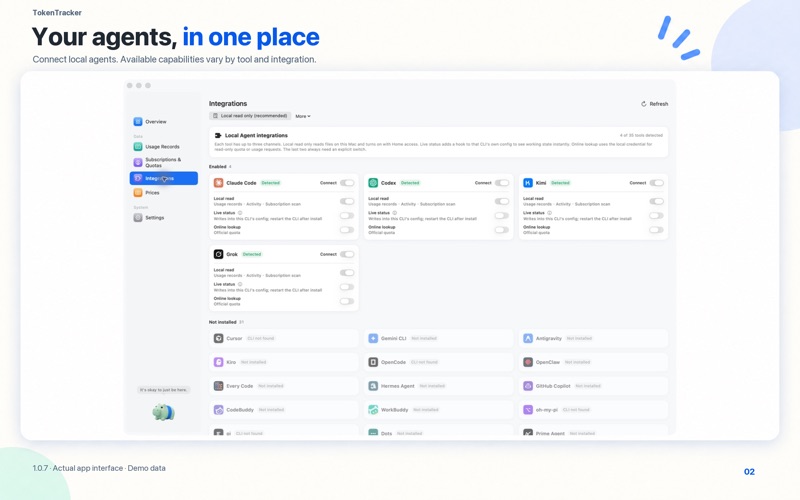Image resolution: width=800 pixels, height=500 pixels.
Task: Click the Cursor icon in Not installed
Action: tap(218, 338)
